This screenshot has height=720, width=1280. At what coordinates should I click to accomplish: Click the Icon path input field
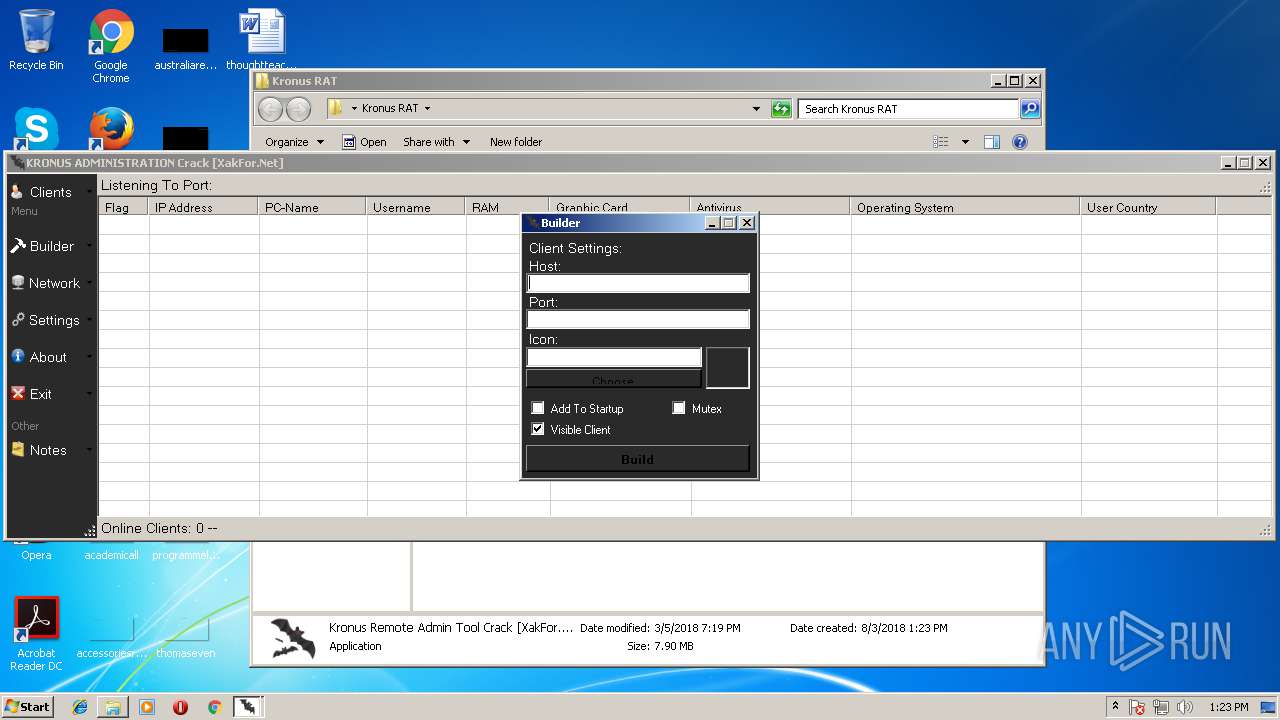coord(614,357)
